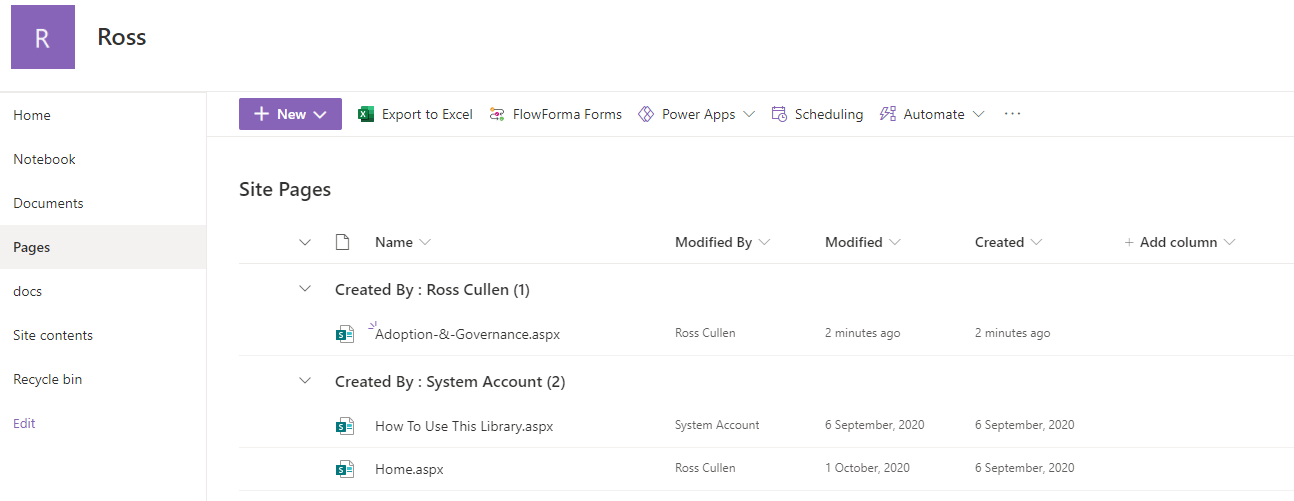Click Created By : Ross Cullen (1) header
This screenshot has height=501, width=1294.
pos(432,289)
